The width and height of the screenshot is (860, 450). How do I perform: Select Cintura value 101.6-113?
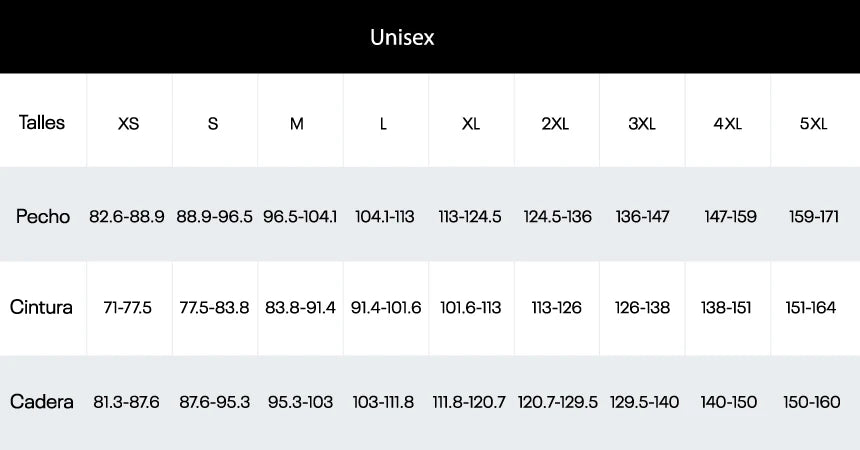click(471, 308)
